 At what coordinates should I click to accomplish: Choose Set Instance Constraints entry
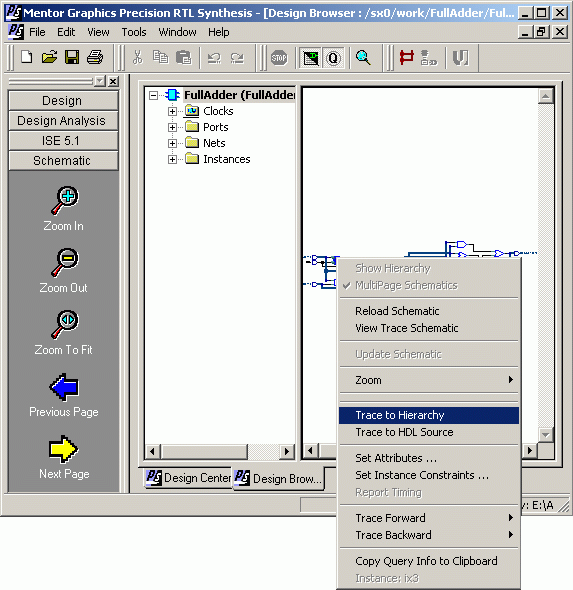(x=429, y=475)
